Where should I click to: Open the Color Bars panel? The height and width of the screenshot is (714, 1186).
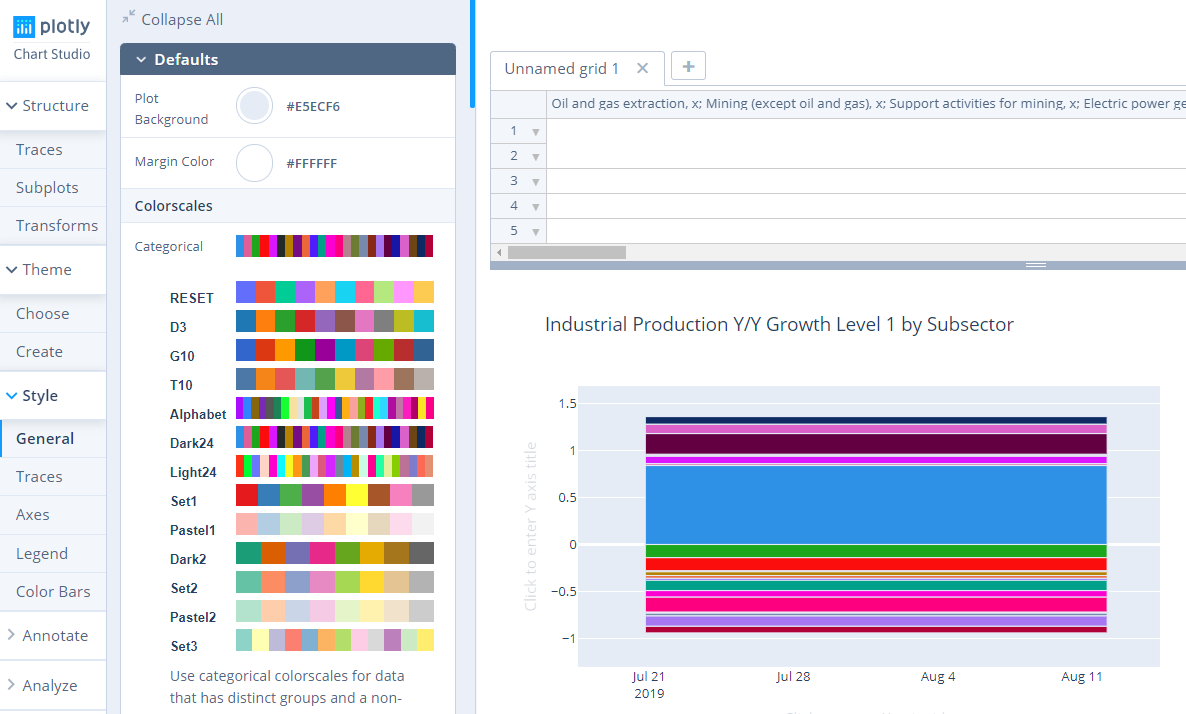click(x=53, y=592)
